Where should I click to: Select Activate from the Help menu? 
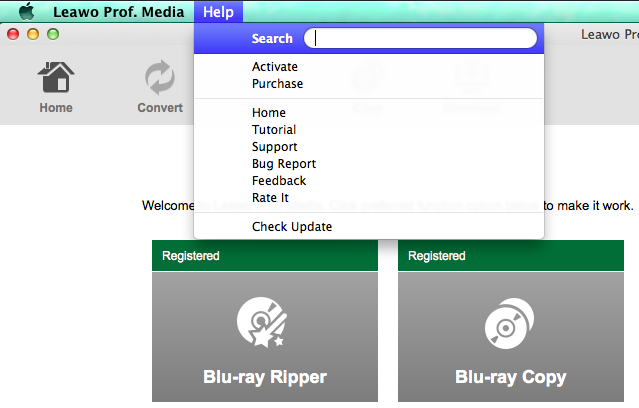point(369,66)
